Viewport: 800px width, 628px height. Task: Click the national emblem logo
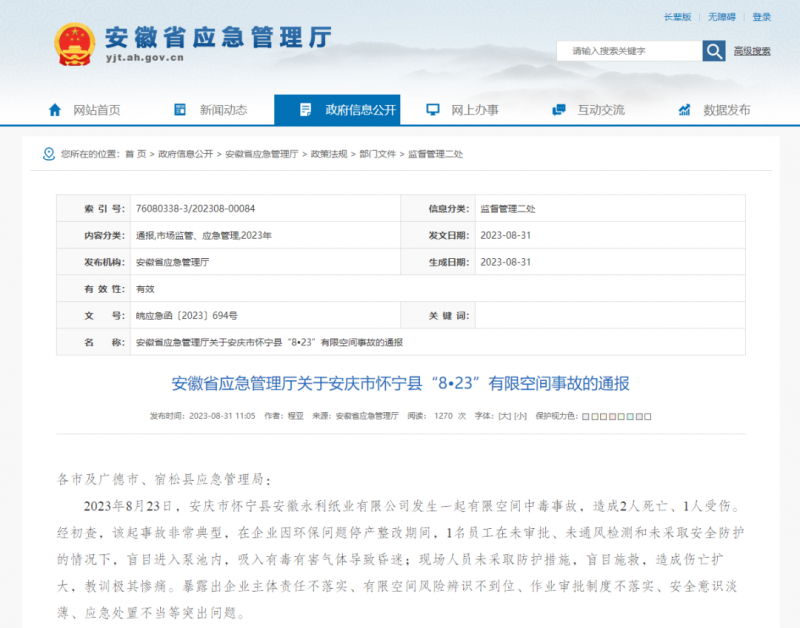click(75, 45)
